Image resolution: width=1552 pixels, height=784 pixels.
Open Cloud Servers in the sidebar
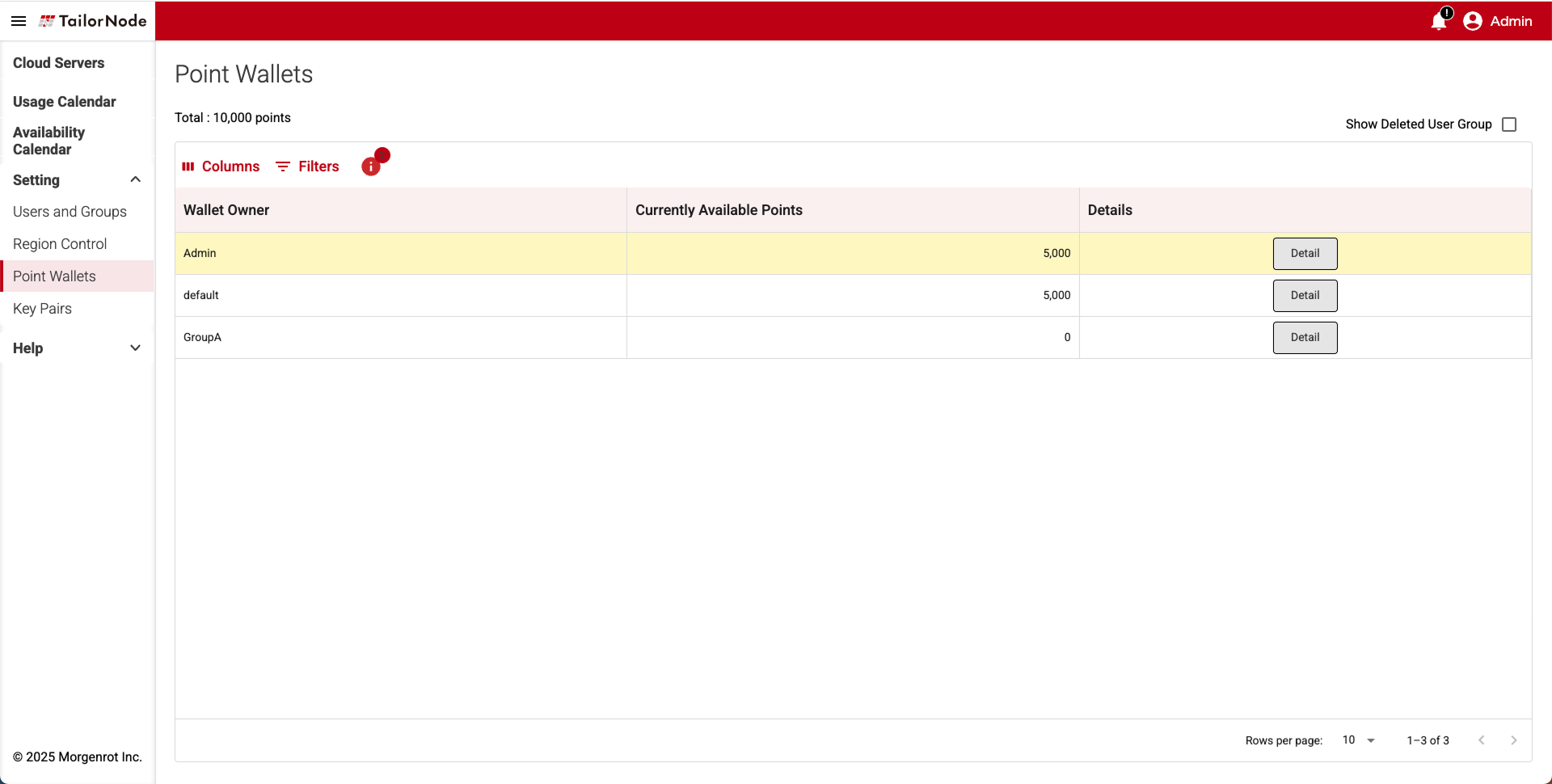pyautogui.click(x=58, y=63)
